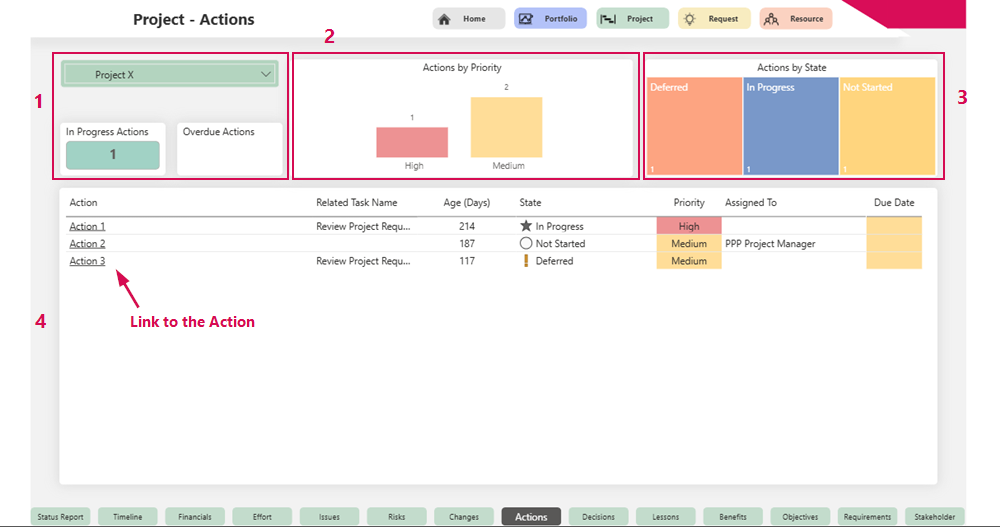Click the Project Gantt icon
Image resolution: width=1000 pixels, height=527 pixels.
(608, 19)
